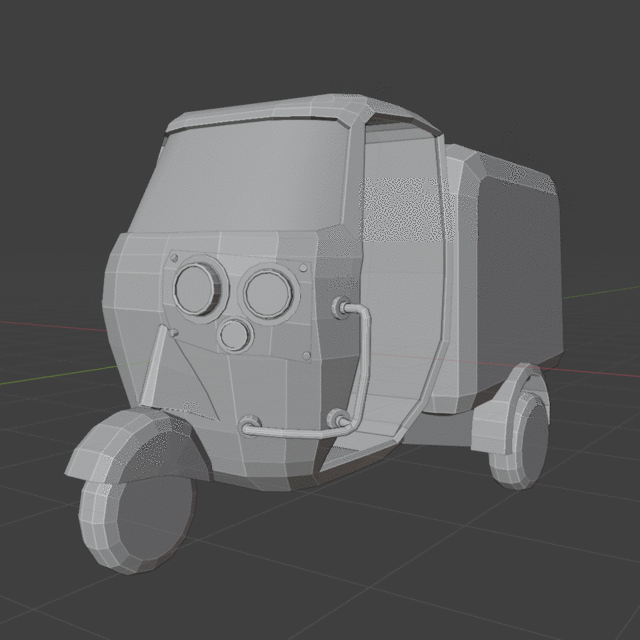Click the left large headlight
The width and height of the screenshot is (640, 640).
(193, 288)
